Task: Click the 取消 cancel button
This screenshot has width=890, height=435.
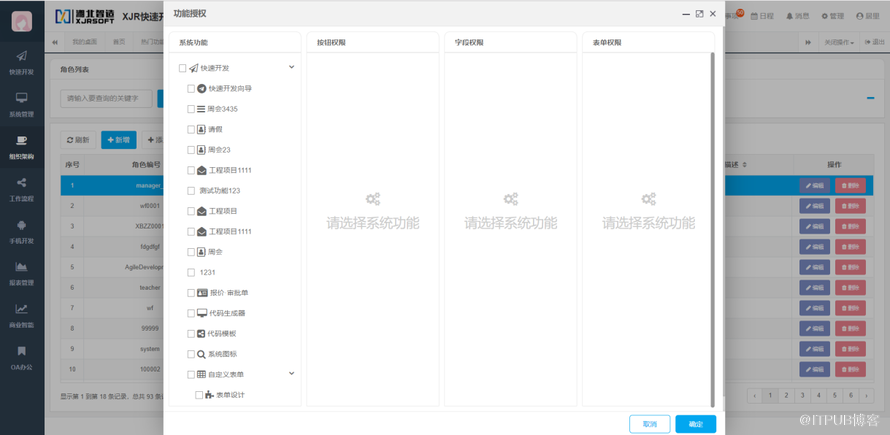Action: (x=649, y=424)
